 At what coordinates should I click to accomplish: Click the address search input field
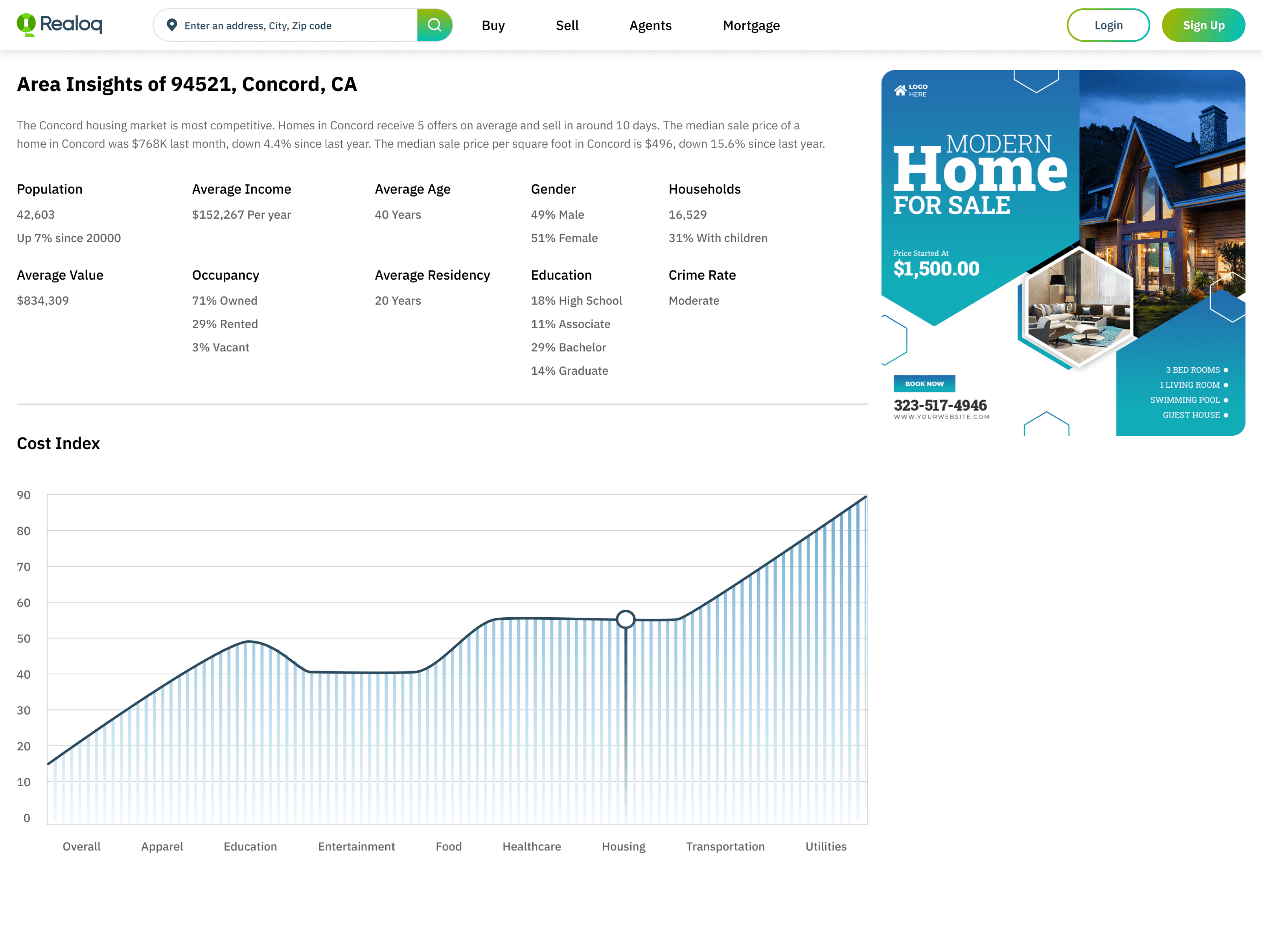click(x=297, y=26)
